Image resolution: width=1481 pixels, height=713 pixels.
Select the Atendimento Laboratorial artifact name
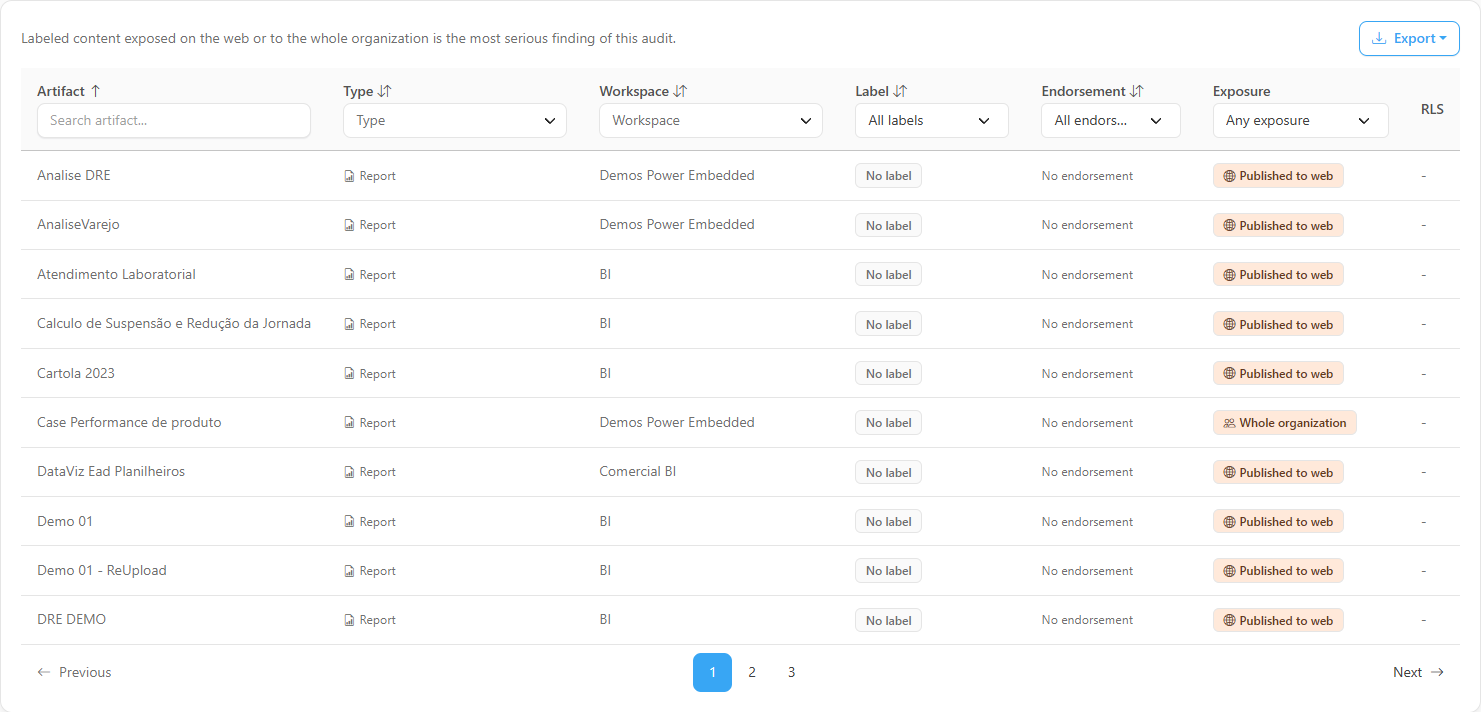pyautogui.click(x=116, y=275)
